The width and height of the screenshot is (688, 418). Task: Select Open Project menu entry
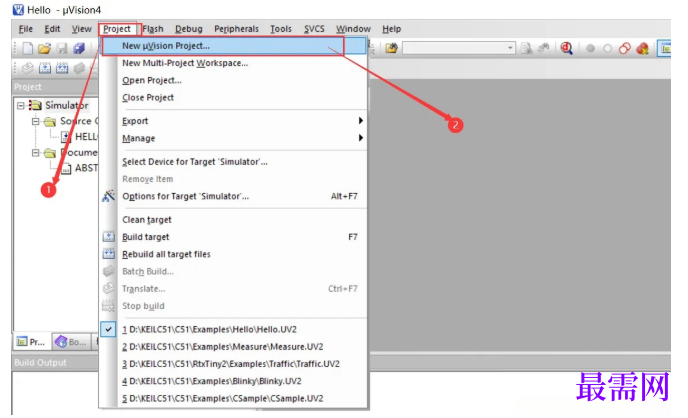pyautogui.click(x=152, y=80)
